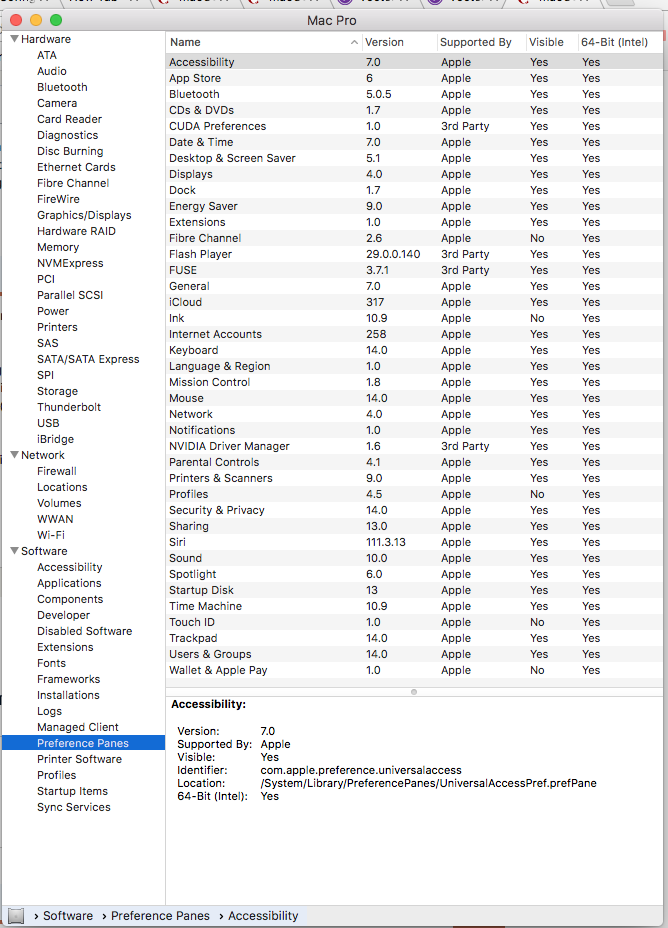Select the NVIDIA Driver Manager row
668x928 pixels.
click(x=414, y=446)
